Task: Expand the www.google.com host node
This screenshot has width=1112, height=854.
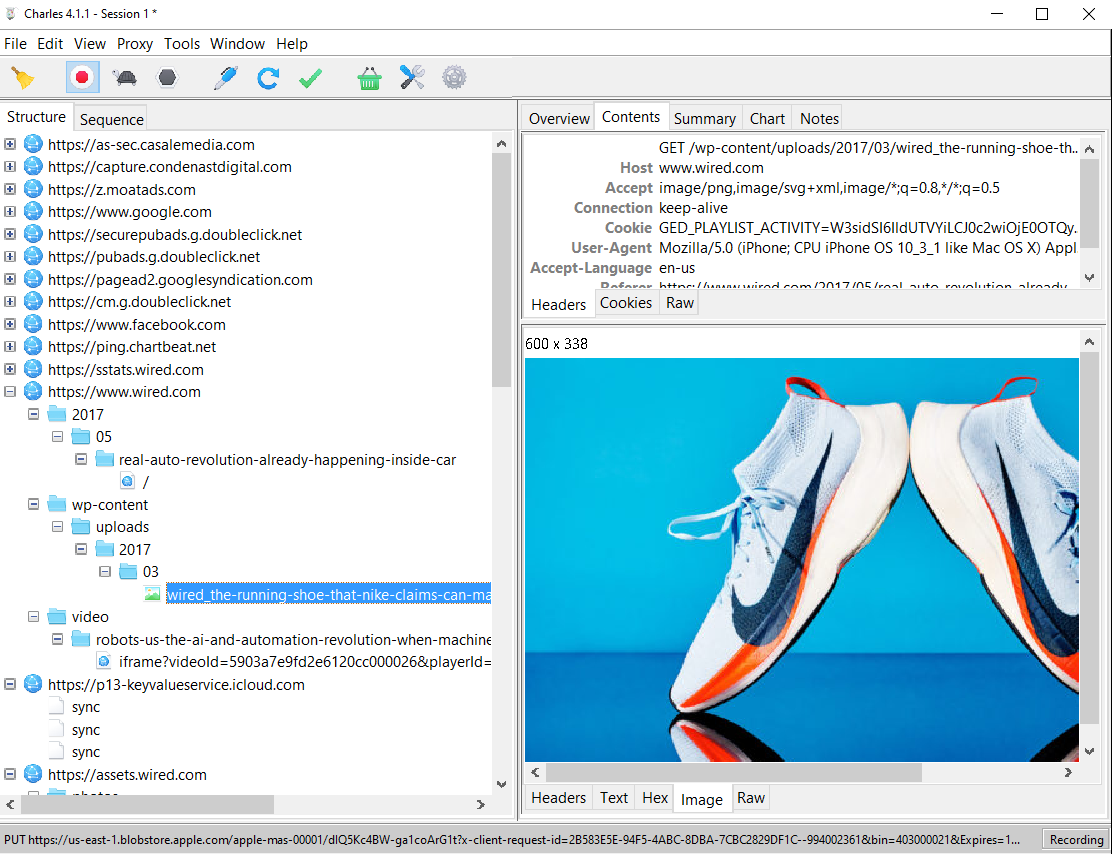Action: (x=10, y=211)
